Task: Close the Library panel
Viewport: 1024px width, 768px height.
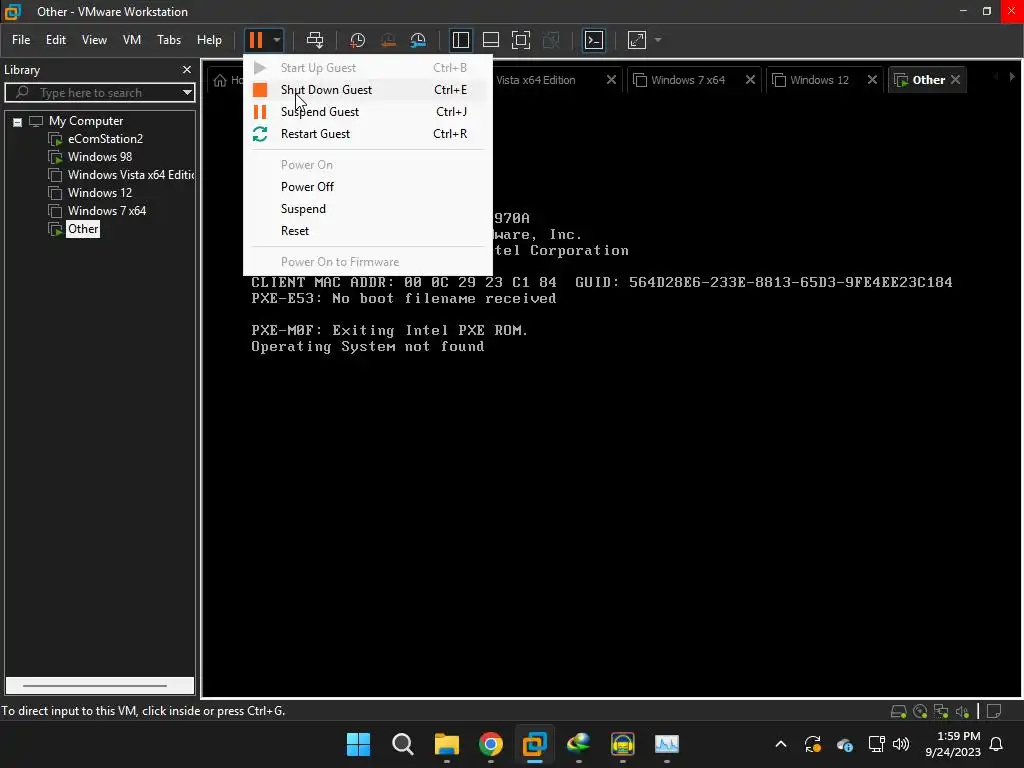Action: pyautogui.click(x=187, y=69)
